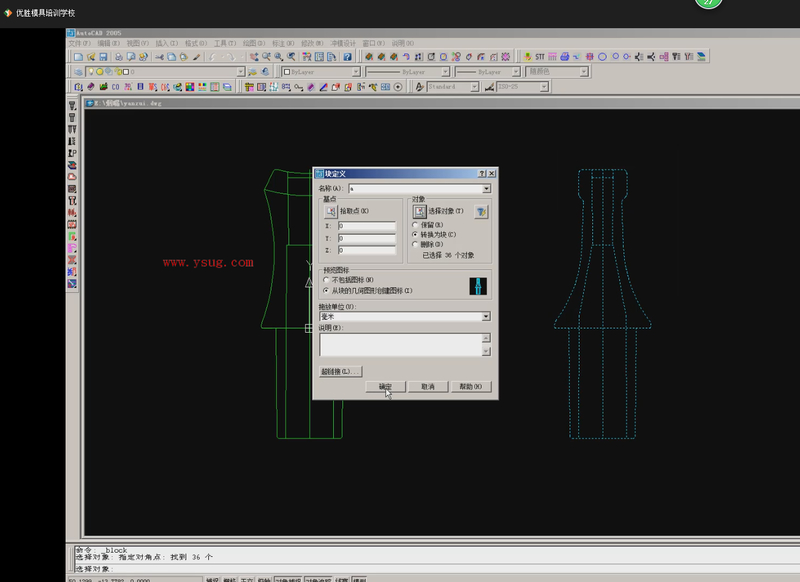Click the Z base point input field

[367, 250]
